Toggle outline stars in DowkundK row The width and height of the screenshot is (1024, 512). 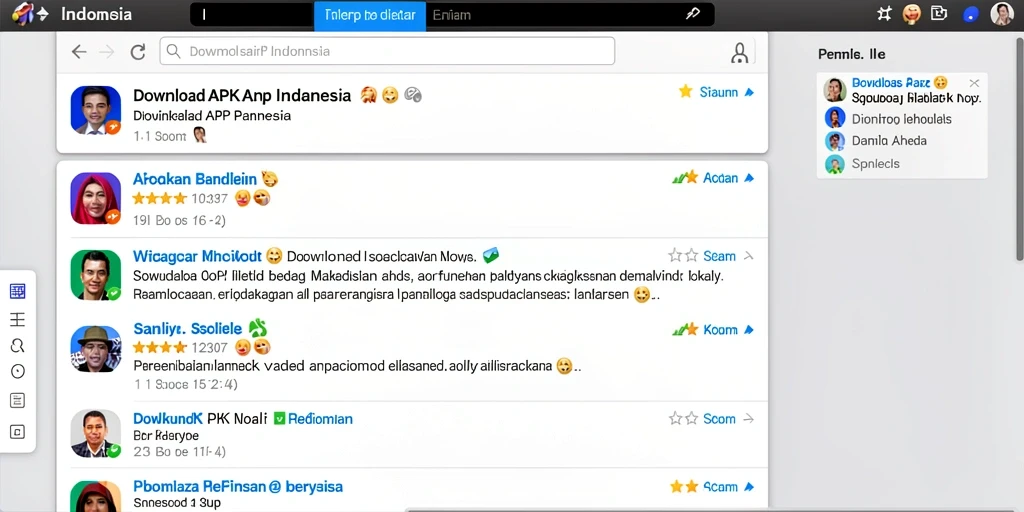(684, 419)
